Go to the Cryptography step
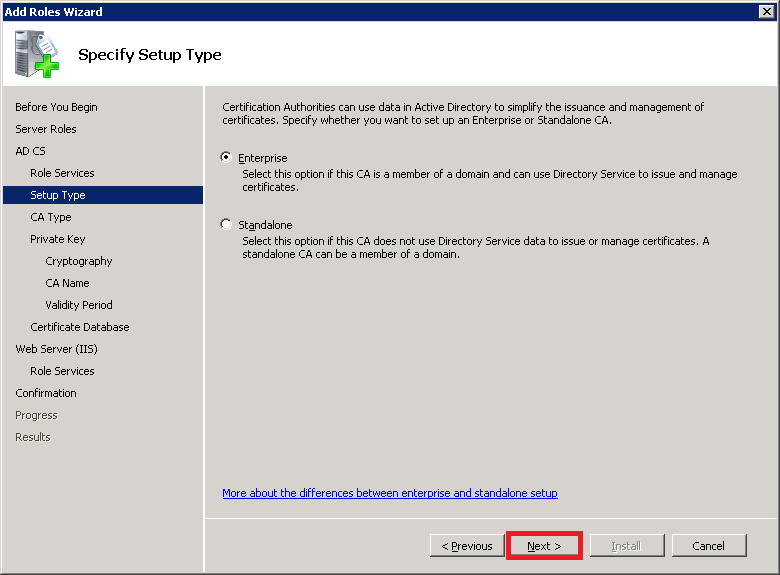The image size is (780, 575). tap(79, 261)
